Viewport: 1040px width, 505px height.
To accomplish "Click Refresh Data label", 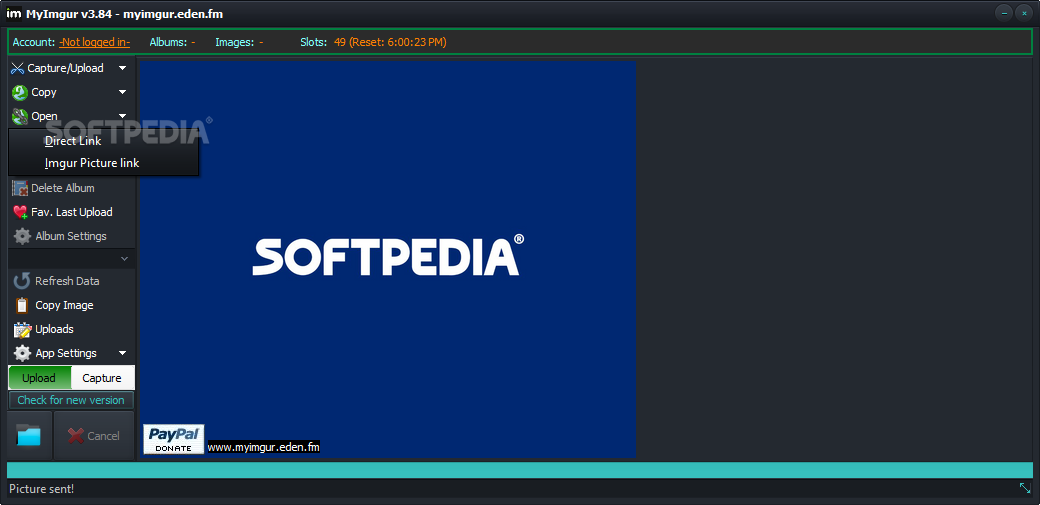I will point(68,281).
